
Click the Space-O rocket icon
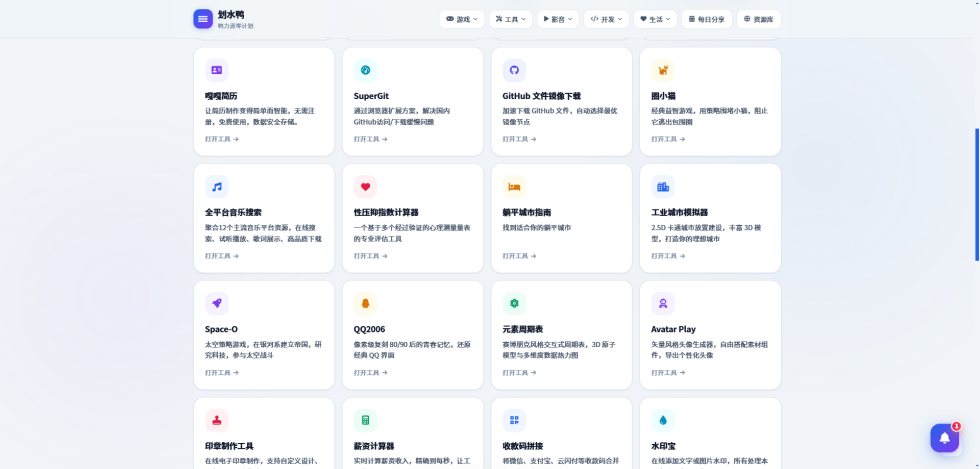217,303
